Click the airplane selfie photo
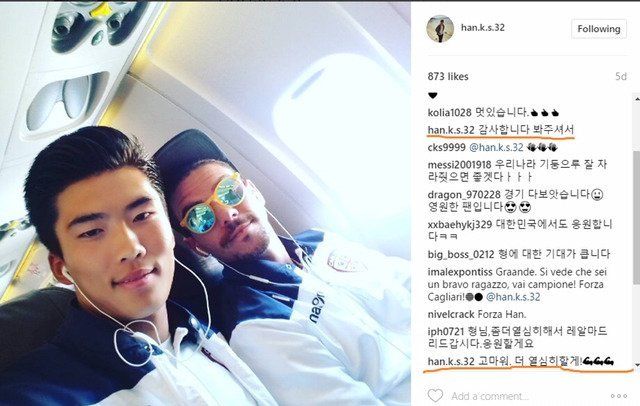 [205, 204]
